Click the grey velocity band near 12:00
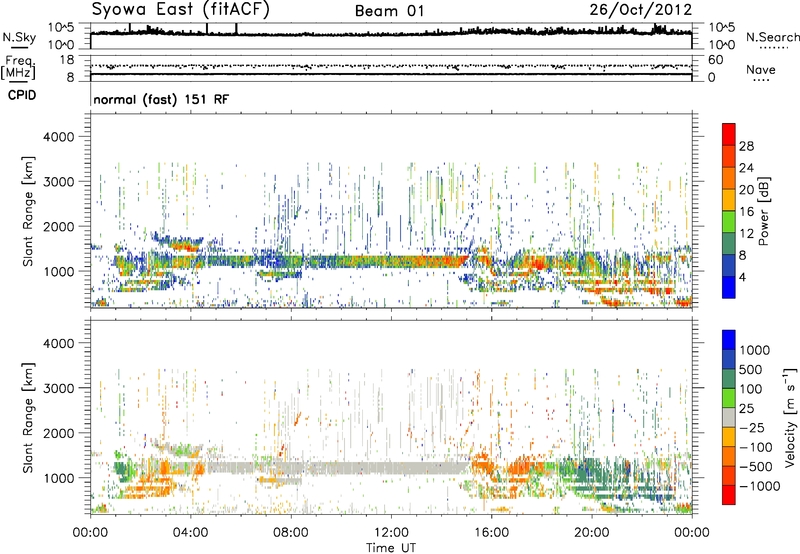The width and height of the screenshot is (800, 554). click(391, 468)
